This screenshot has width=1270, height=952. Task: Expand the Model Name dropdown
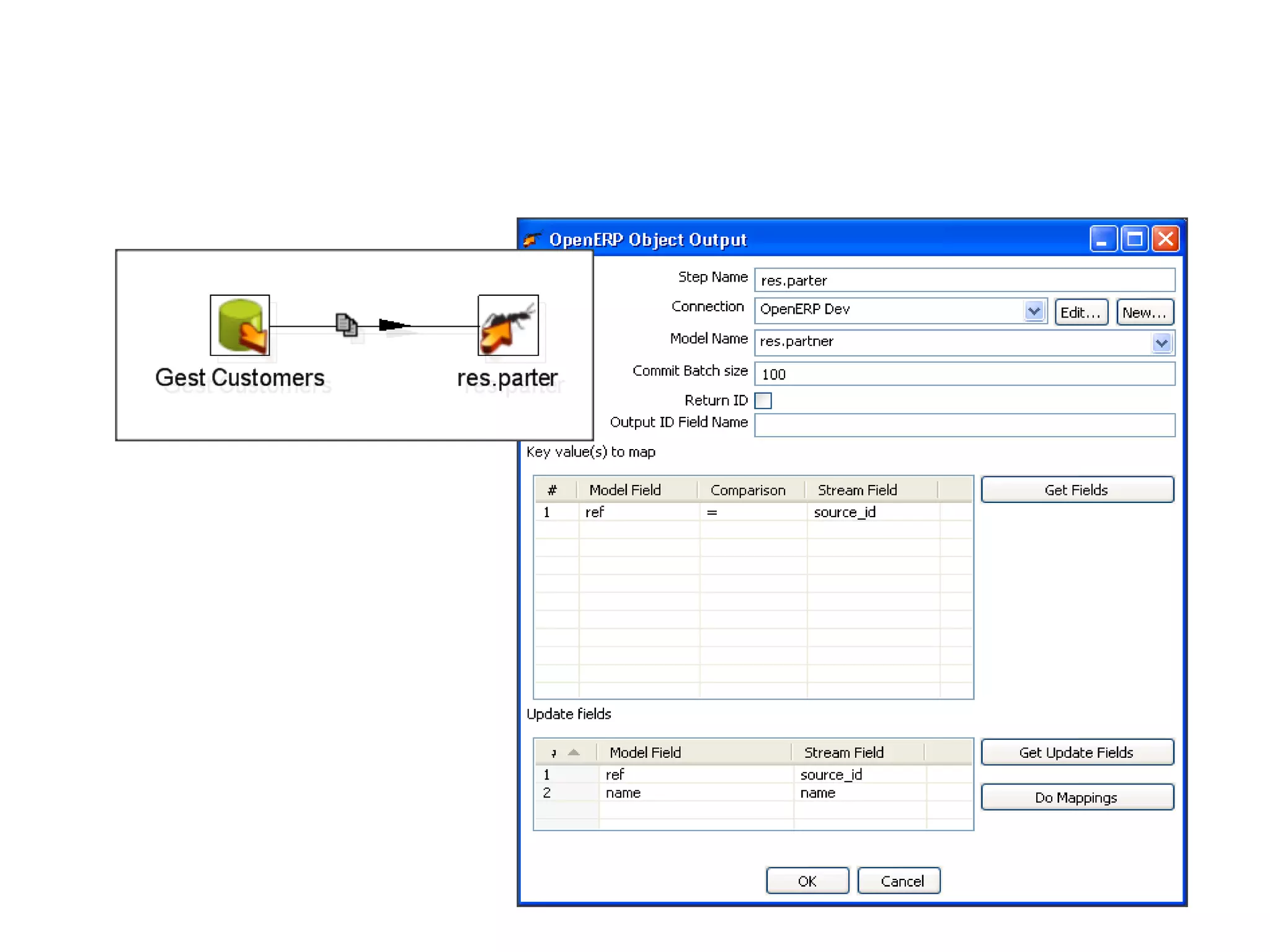click(x=1161, y=342)
